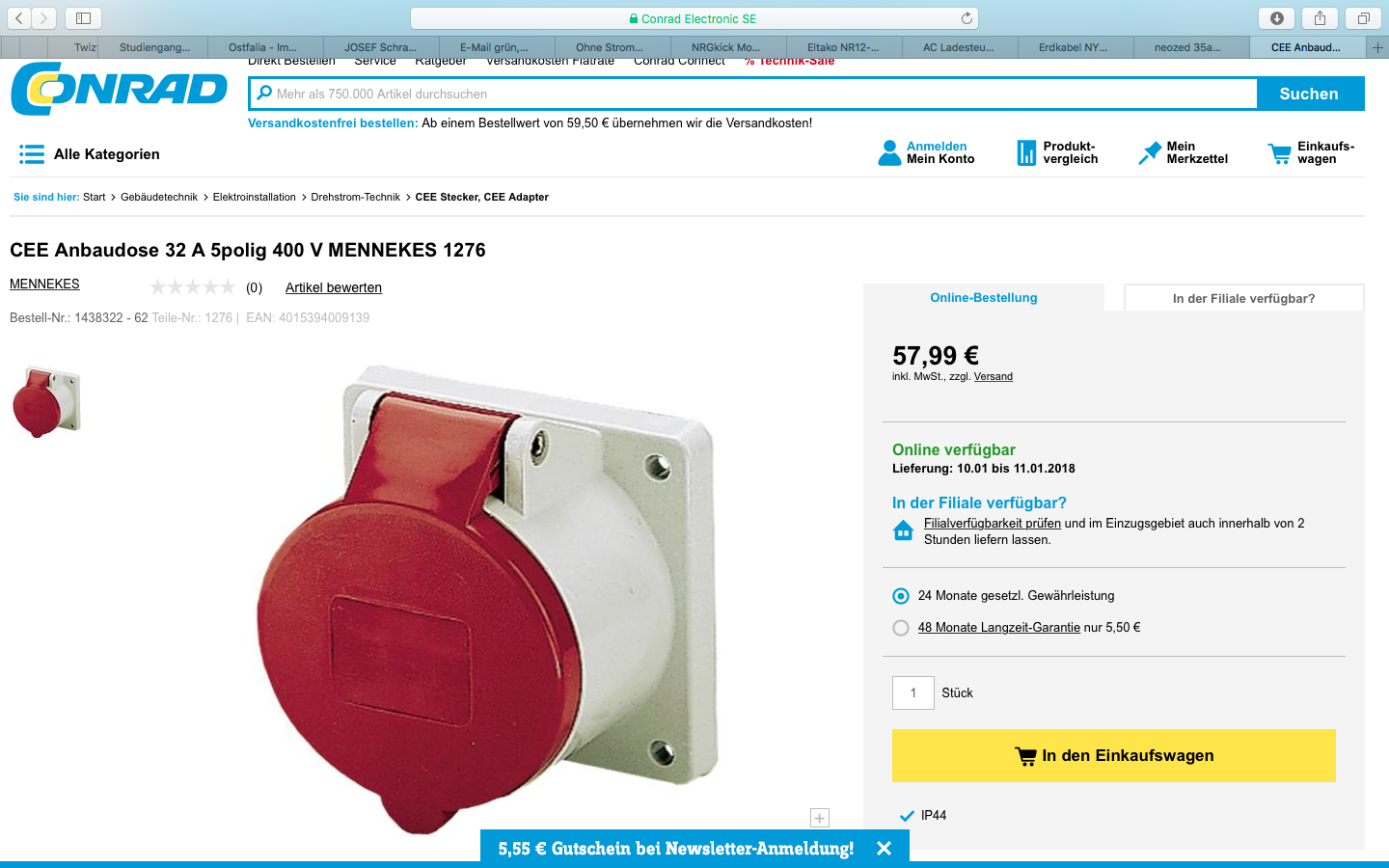Click the Safari downloads icon

coord(1277,18)
